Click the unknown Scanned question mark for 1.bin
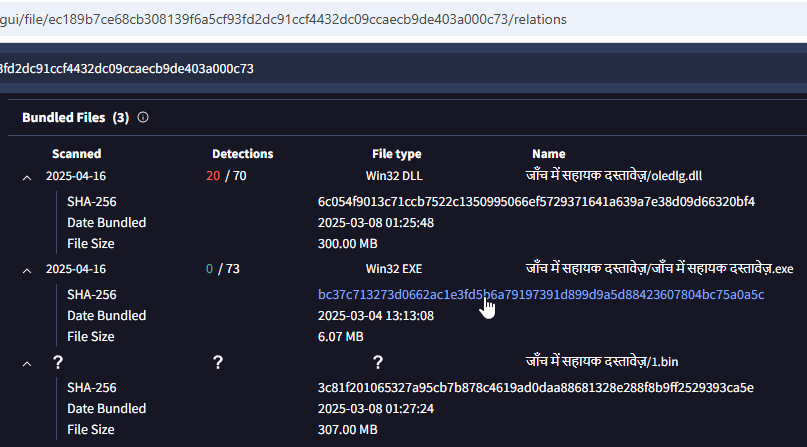The image size is (807, 447). [x=58, y=362]
